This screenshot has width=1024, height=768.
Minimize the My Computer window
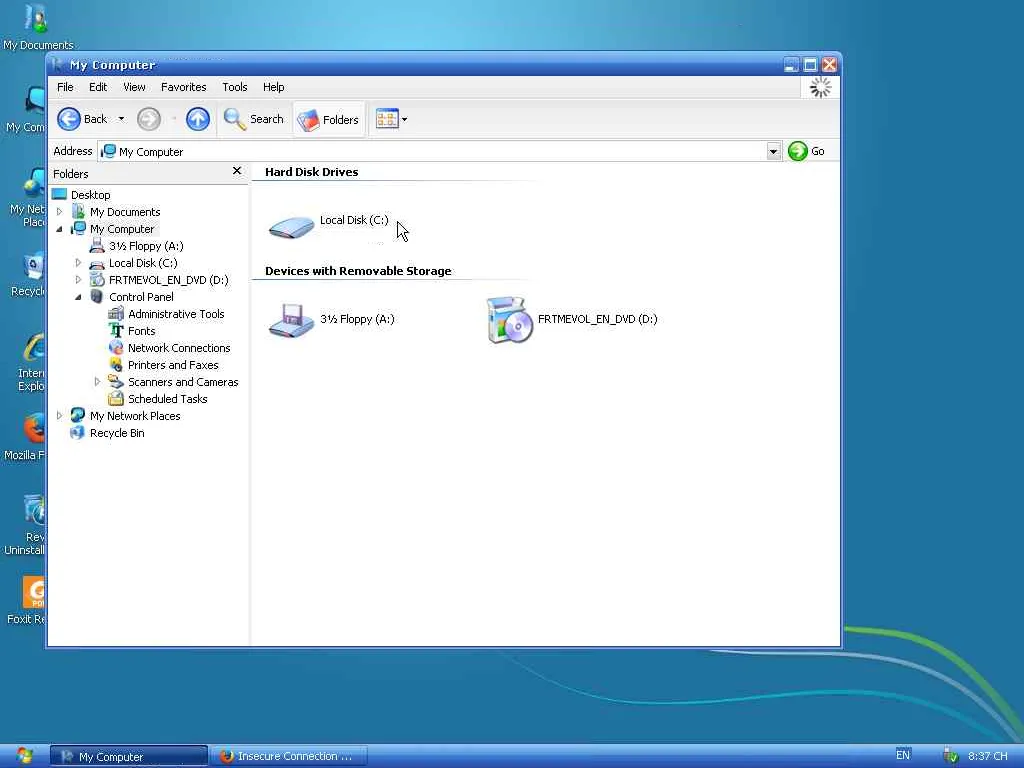click(x=791, y=65)
